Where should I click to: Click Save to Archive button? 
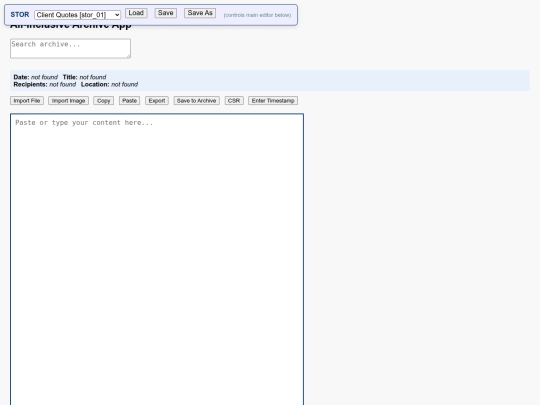pyautogui.click(x=196, y=101)
